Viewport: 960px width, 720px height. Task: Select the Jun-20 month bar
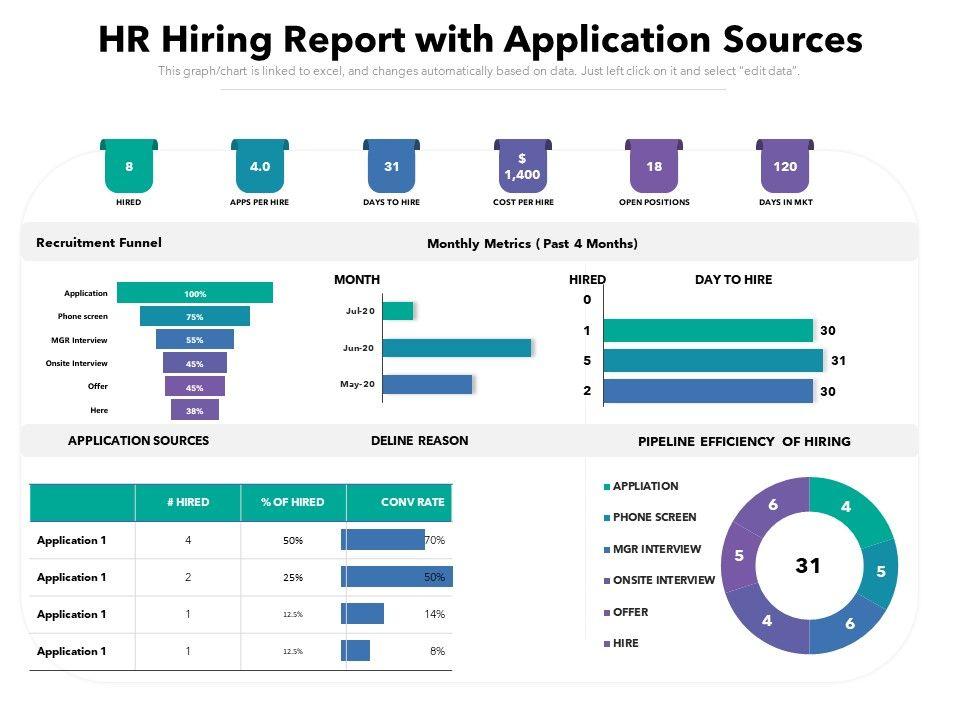point(457,348)
